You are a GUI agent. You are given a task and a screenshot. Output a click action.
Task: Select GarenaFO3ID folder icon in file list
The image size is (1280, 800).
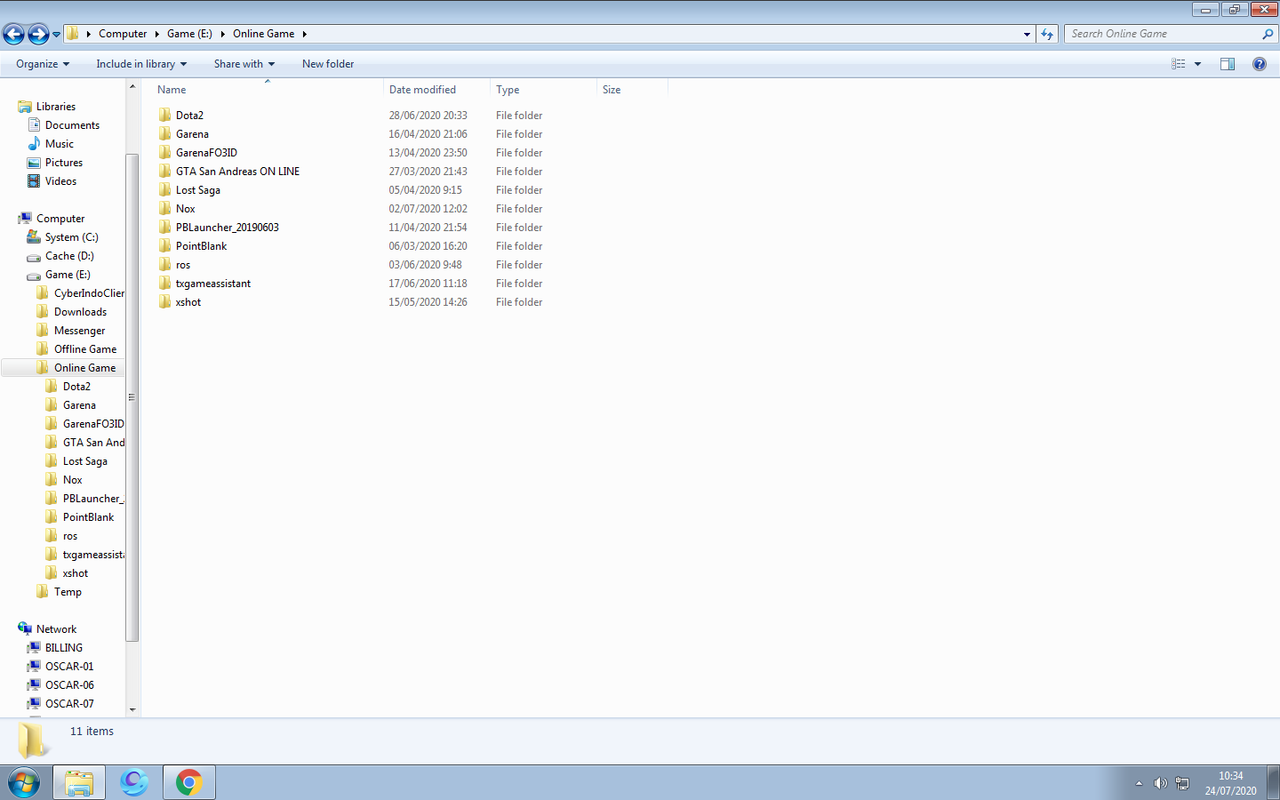pyautogui.click(x=165, y=153)
